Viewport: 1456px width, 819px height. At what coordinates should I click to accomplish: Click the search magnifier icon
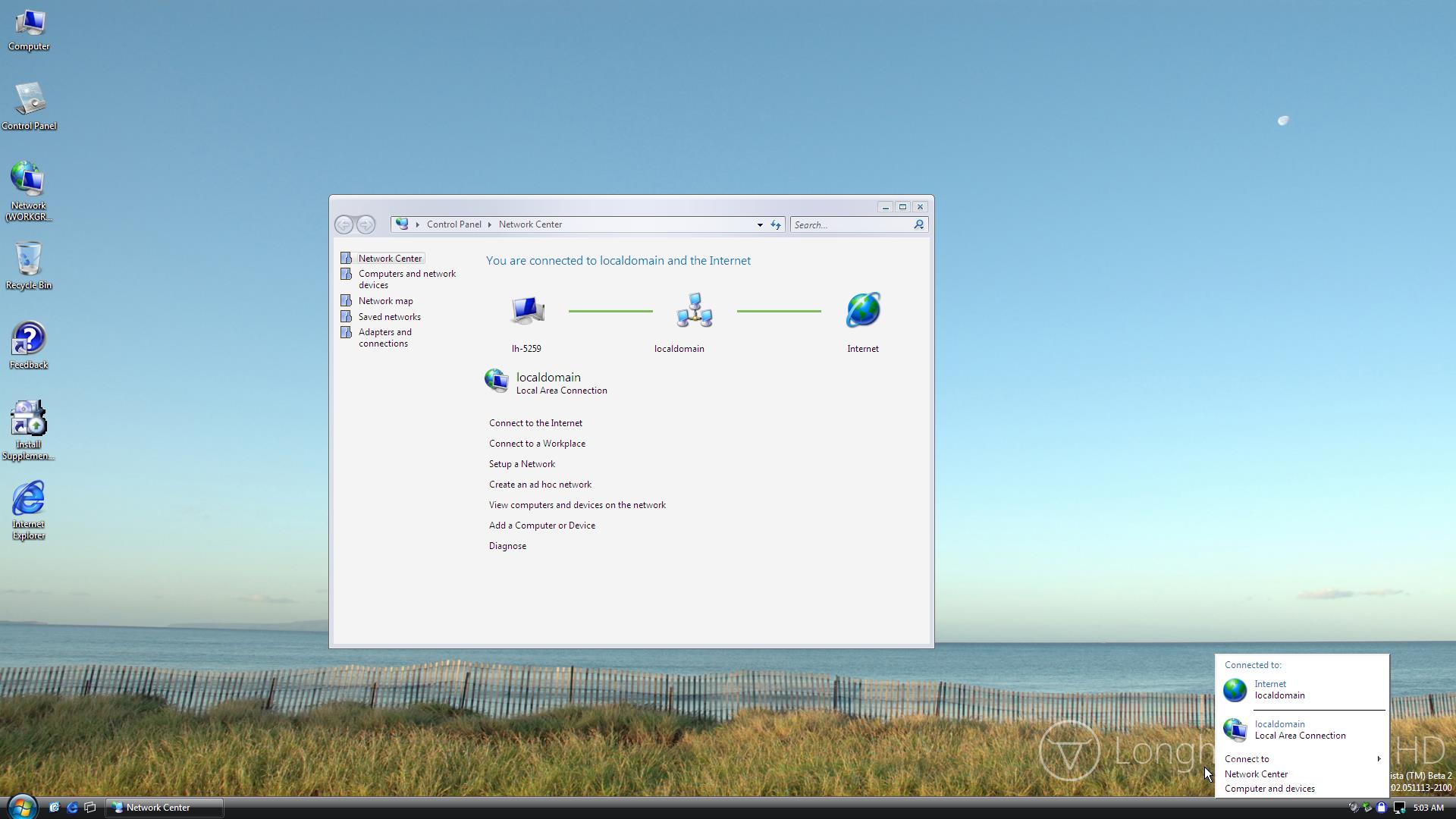click(918, 224)
